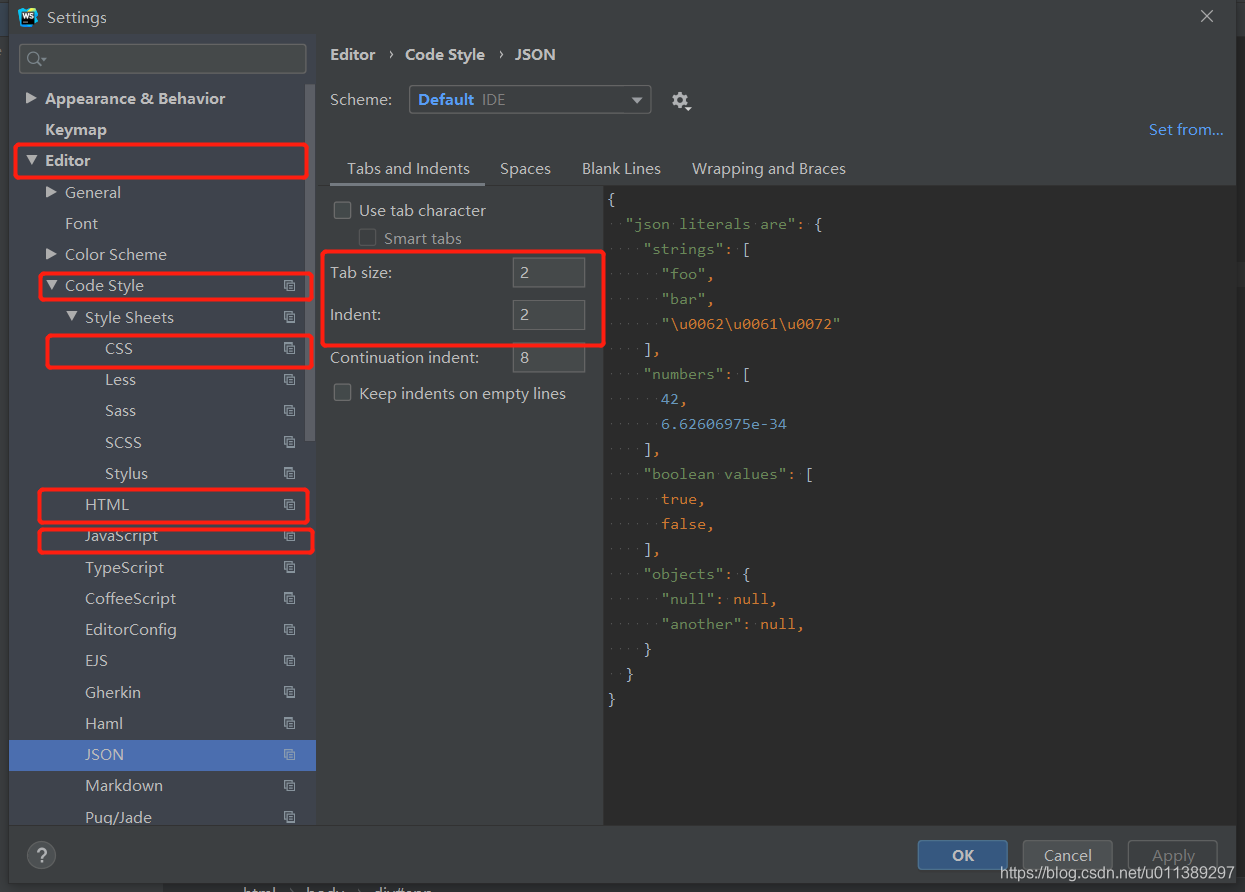Viewport: 1245px width, 892px height.
Task: Enable Keep indents on empty lines
Action: (x=342, y=393)
